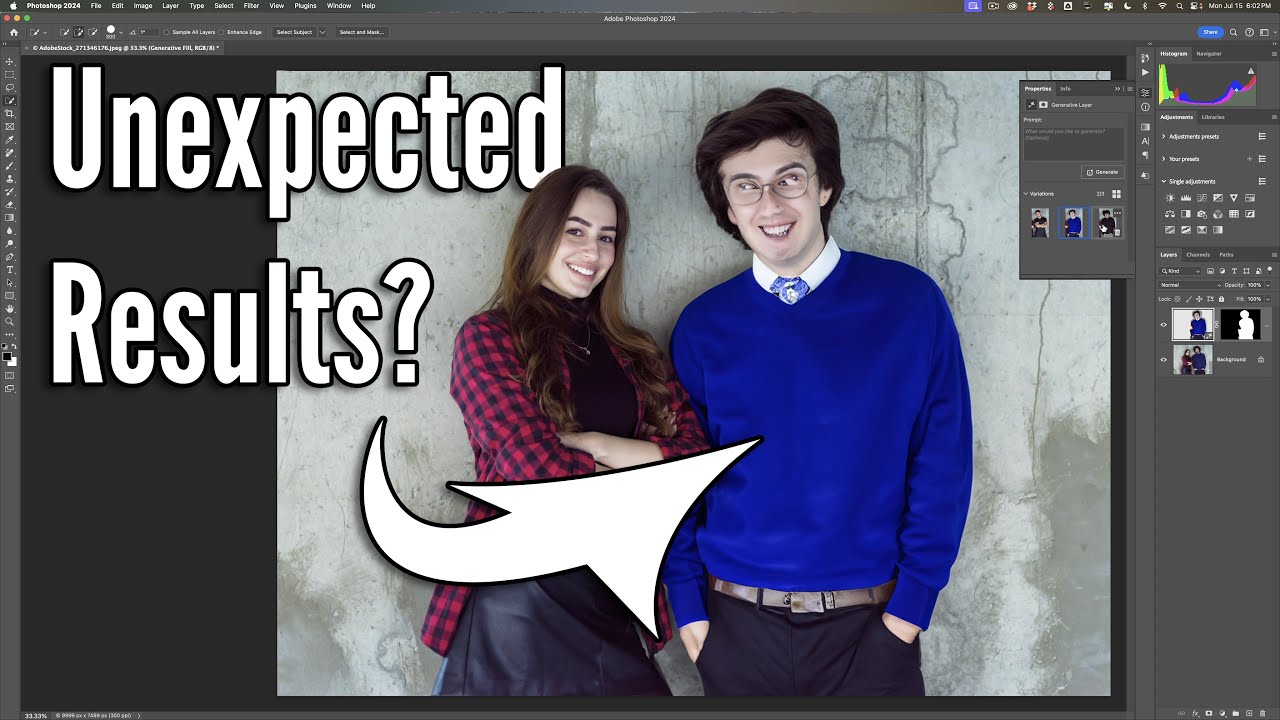Select the Horizontal Type tool
1280x720 pixels.
(10, 270)
